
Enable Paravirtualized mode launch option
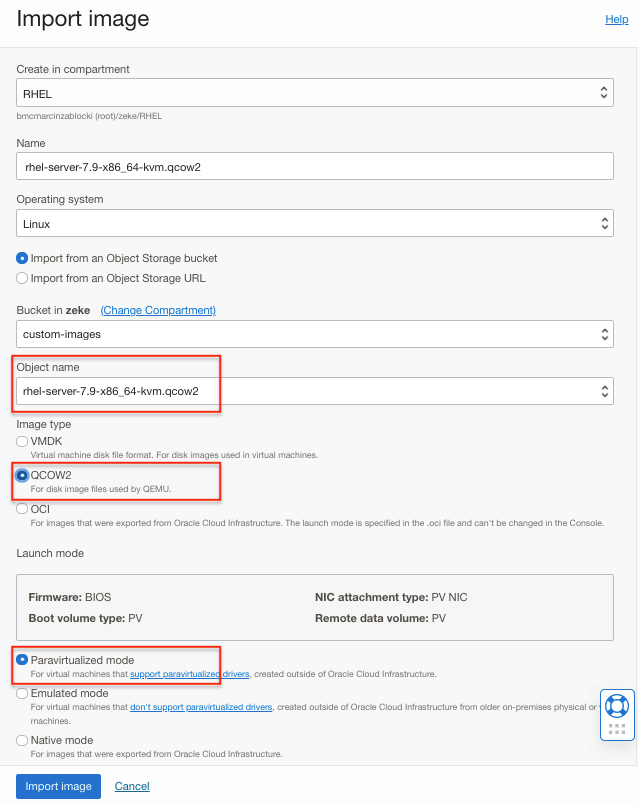[23, 660]
